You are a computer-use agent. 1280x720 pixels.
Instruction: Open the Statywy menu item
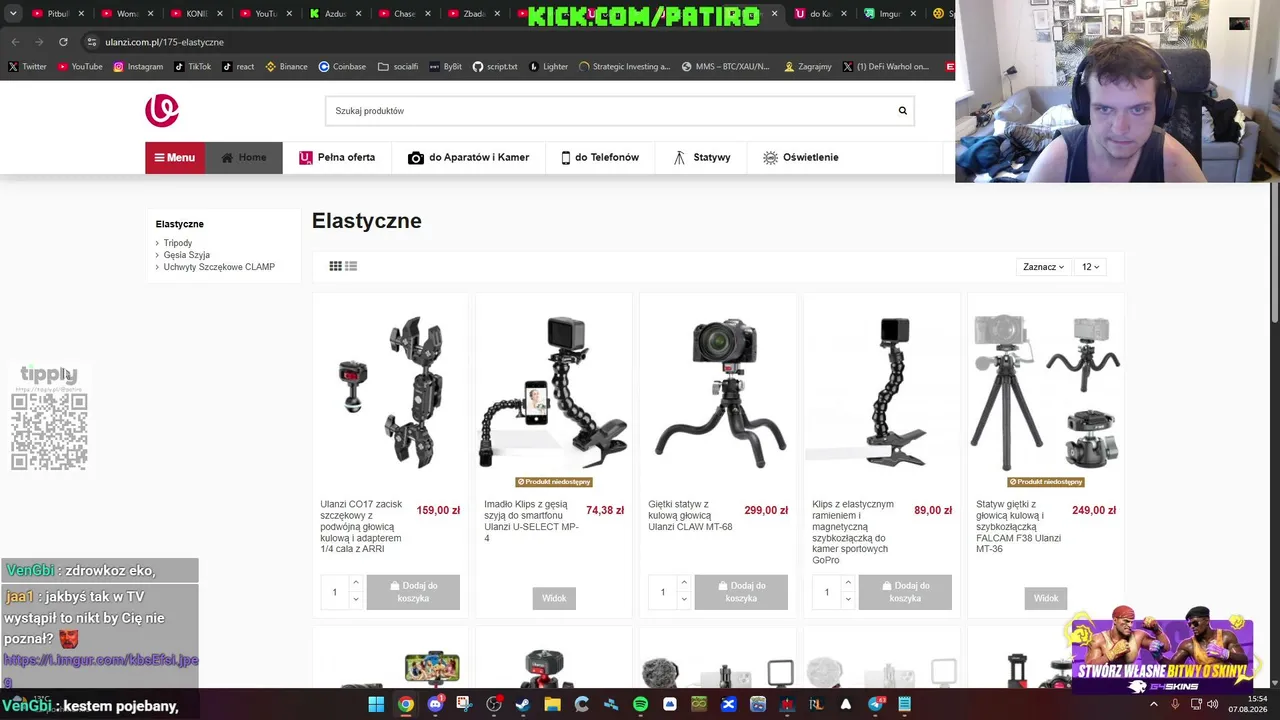click(702, 157)
